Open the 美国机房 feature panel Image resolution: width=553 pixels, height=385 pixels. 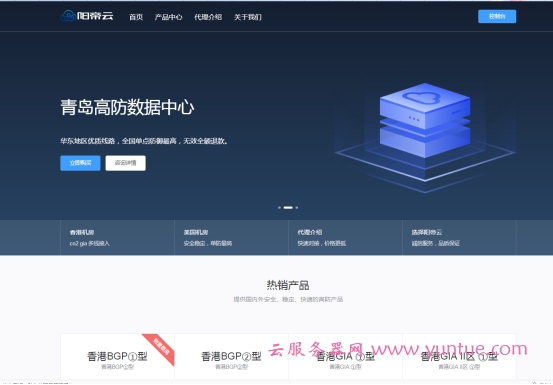(231, 237)
